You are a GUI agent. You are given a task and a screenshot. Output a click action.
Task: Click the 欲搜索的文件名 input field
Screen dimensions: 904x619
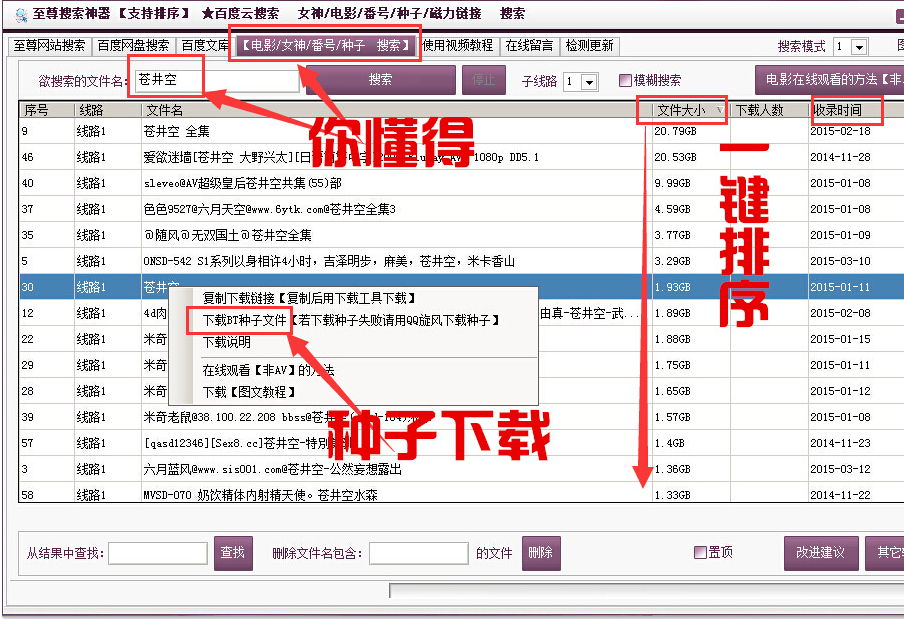pos(215,80)
